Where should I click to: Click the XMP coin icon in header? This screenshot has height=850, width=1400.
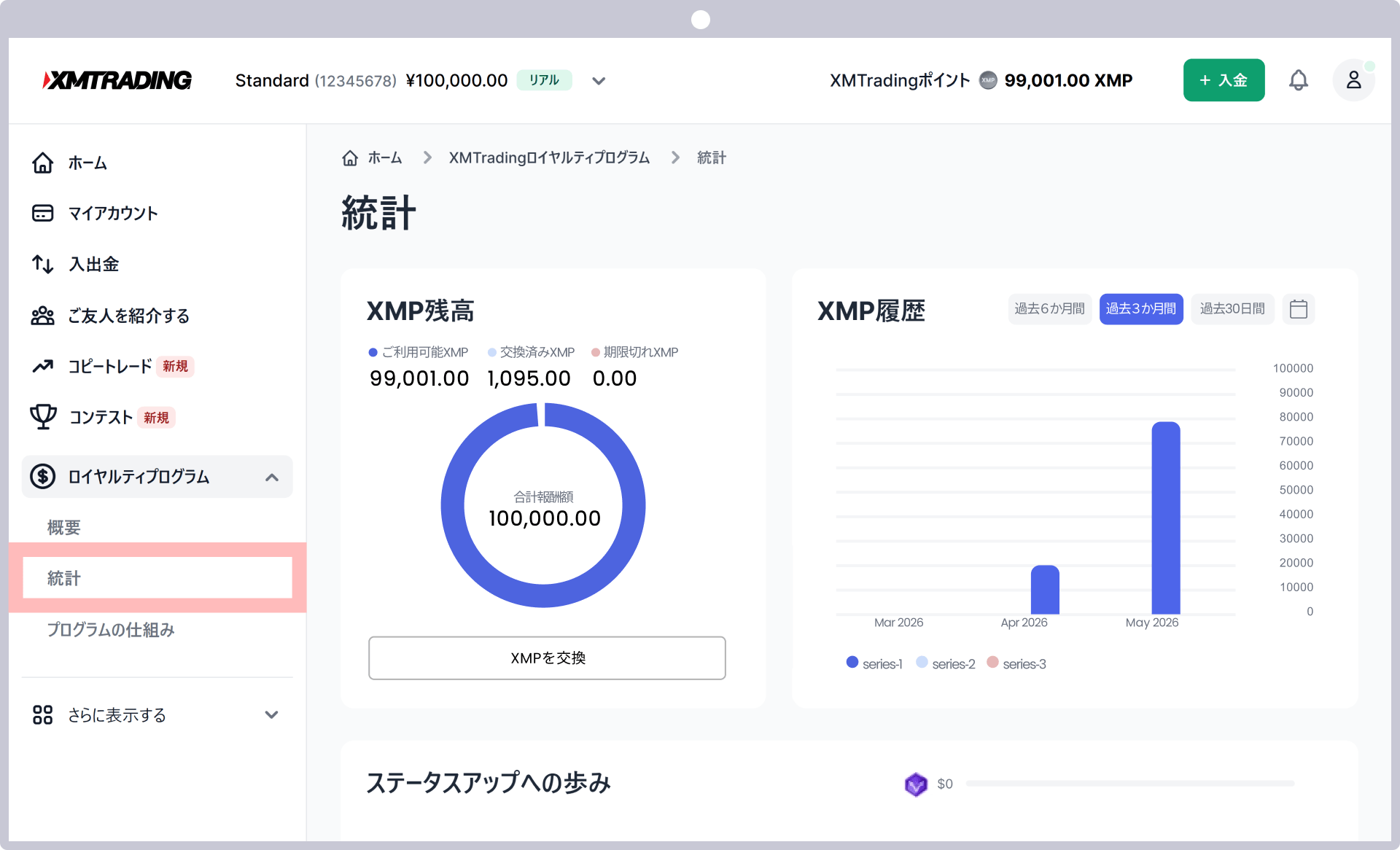(987, 80)
